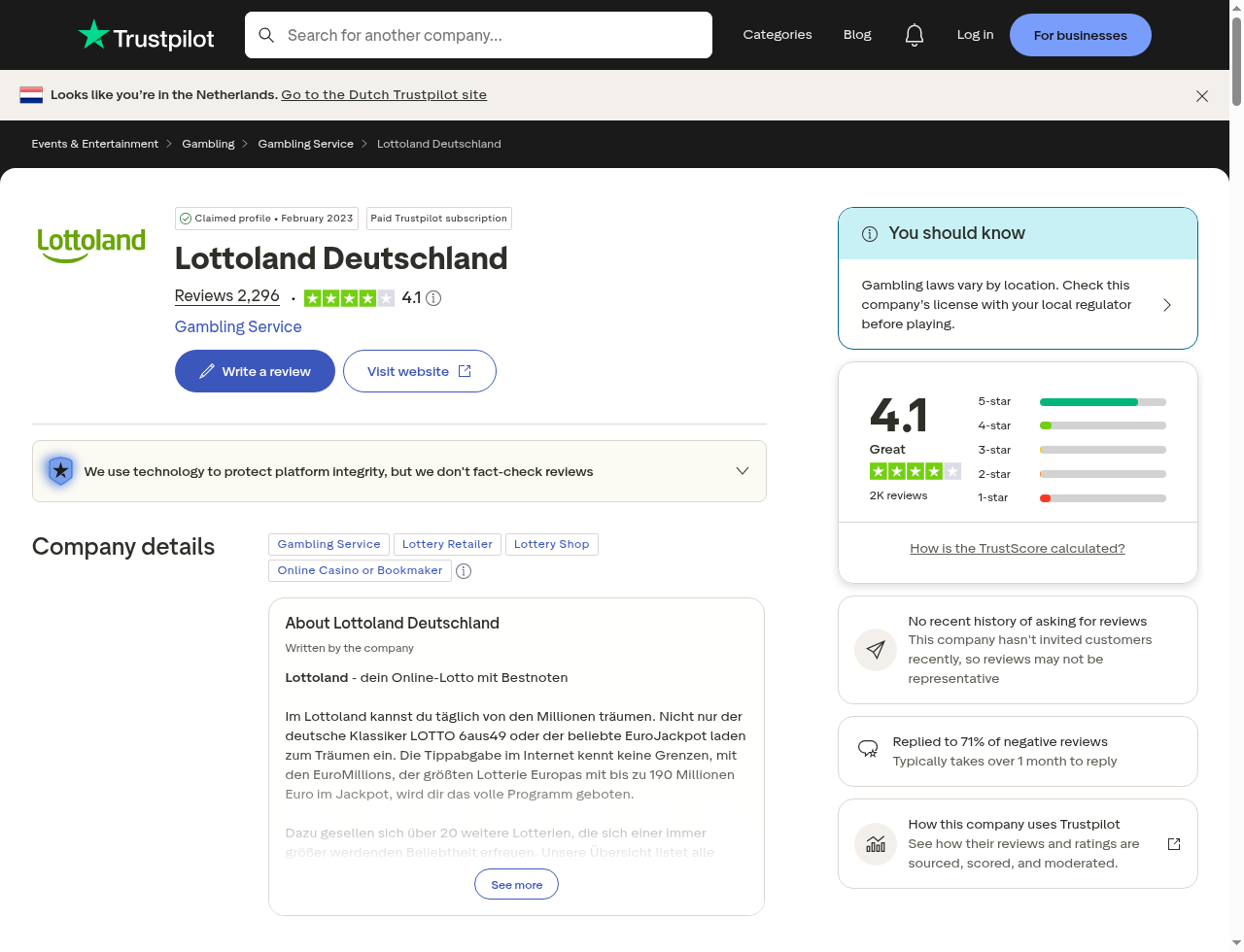
Task: Click the info icon next to category tags
Action: [464, 571]
